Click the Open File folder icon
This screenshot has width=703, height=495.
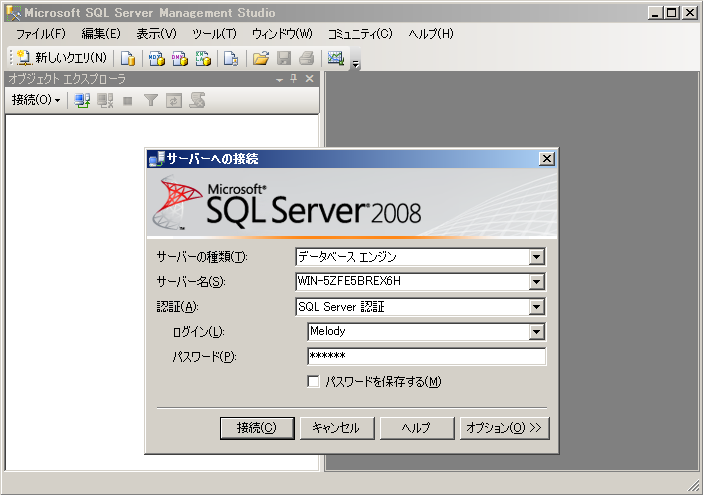[260, 58]
